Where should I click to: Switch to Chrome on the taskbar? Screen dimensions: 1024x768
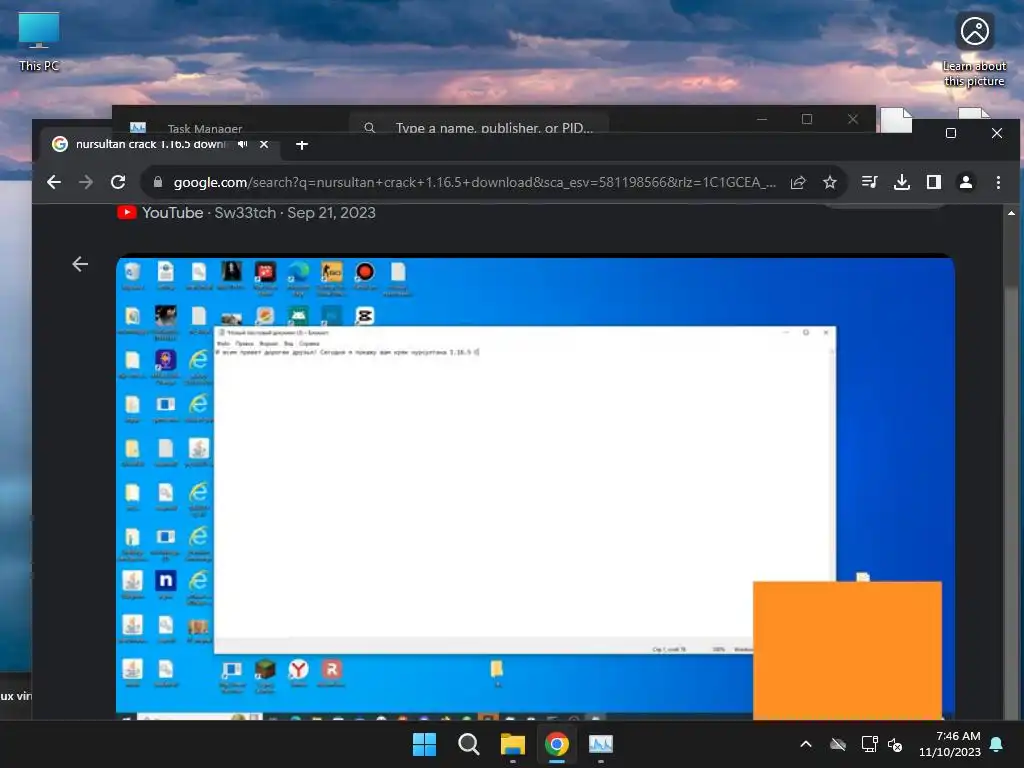(x=557, y=744)
